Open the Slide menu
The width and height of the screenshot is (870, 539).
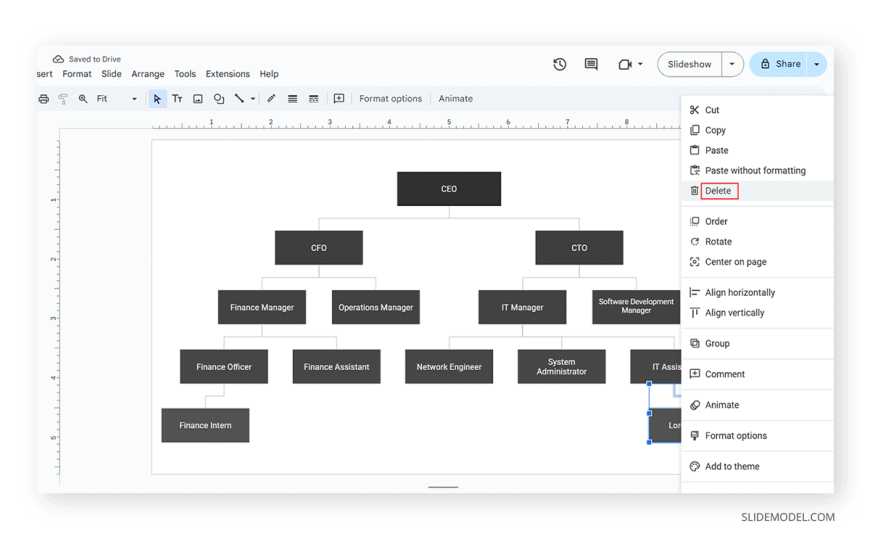pyautogui.click(x=111, y=74)
